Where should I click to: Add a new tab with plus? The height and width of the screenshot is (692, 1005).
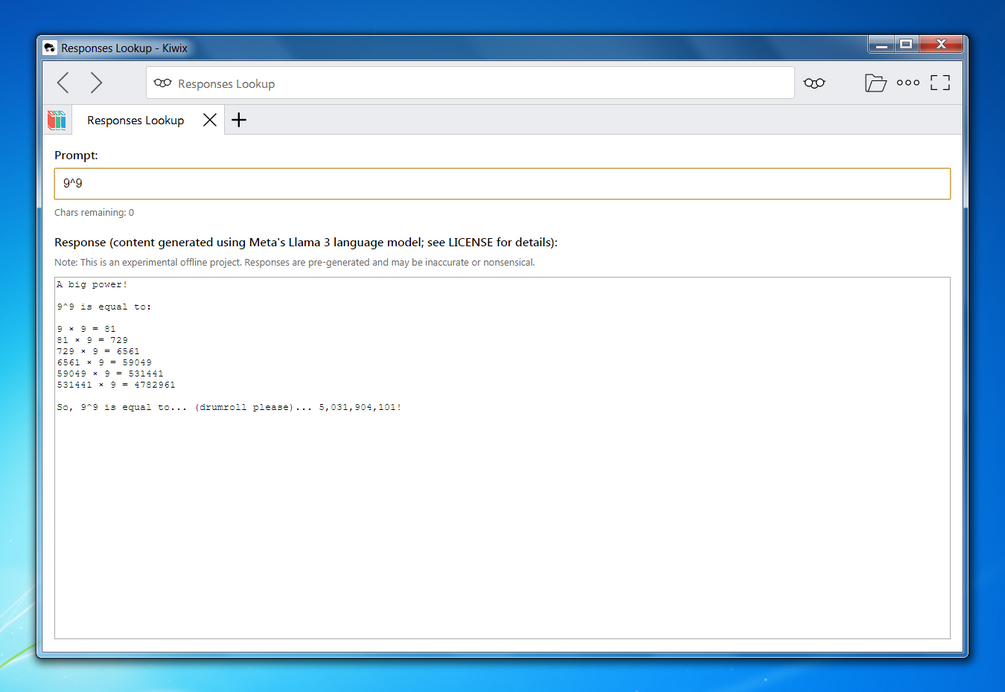[x=239, y=120]
